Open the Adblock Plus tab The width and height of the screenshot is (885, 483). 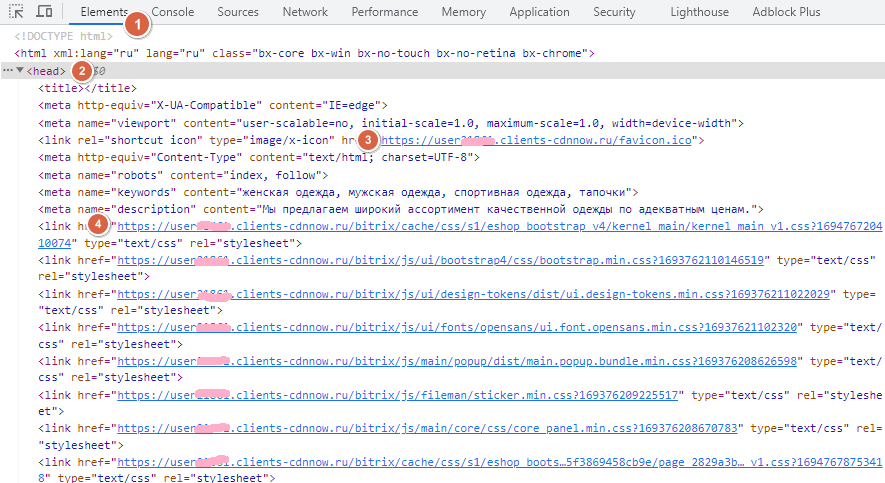(x=786, y=12)
